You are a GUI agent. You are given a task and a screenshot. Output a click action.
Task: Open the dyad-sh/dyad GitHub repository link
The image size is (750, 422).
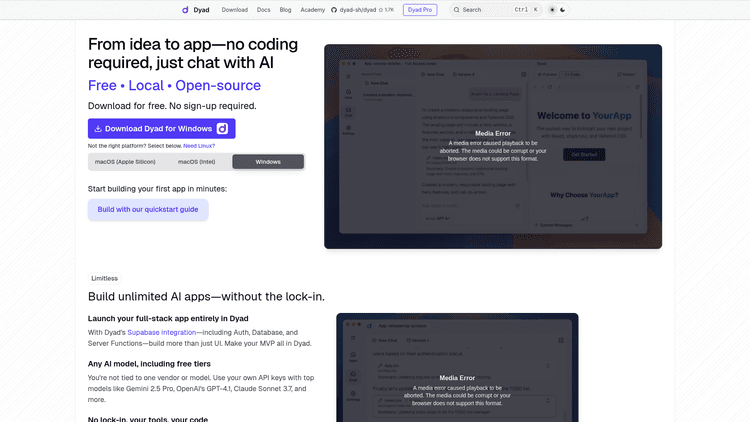click(358, 10)
